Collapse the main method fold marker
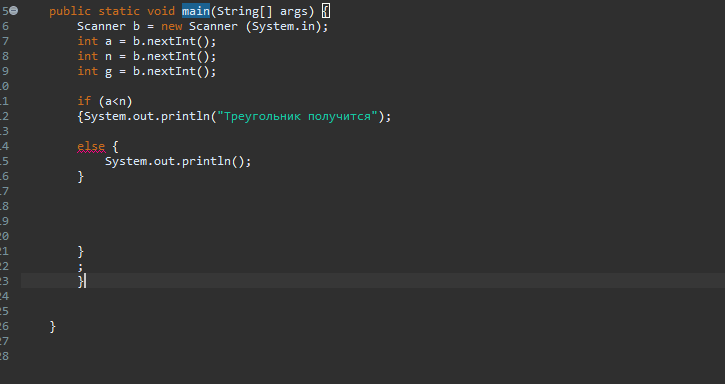The width and height of the screenshot is (725, 384). point(14,11)
